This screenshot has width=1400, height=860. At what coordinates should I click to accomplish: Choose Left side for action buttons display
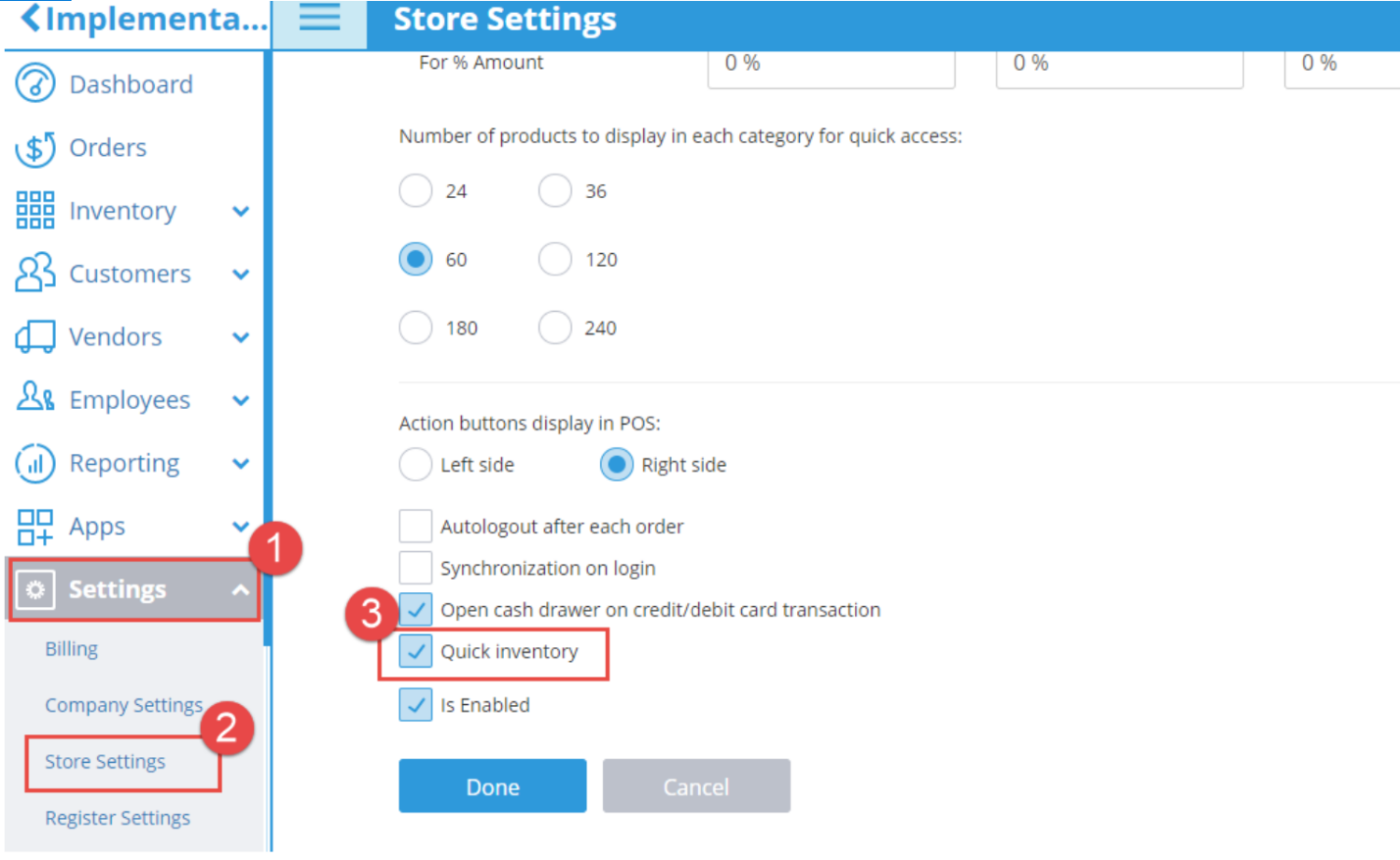pyautogui.click(x=415, y=464)
